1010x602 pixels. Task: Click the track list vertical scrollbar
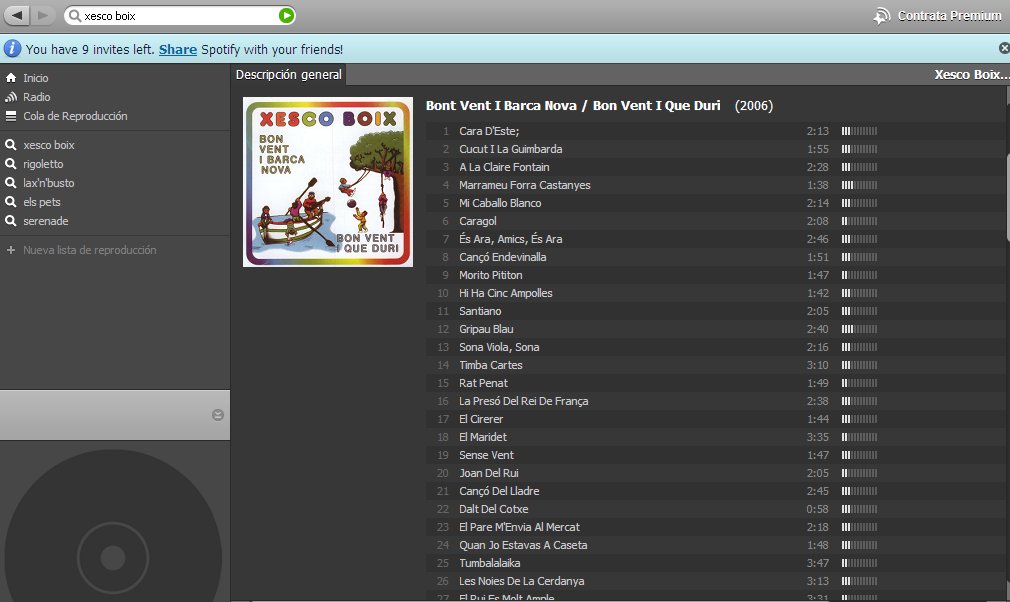pyautogui.click(x=1005, y=200)
